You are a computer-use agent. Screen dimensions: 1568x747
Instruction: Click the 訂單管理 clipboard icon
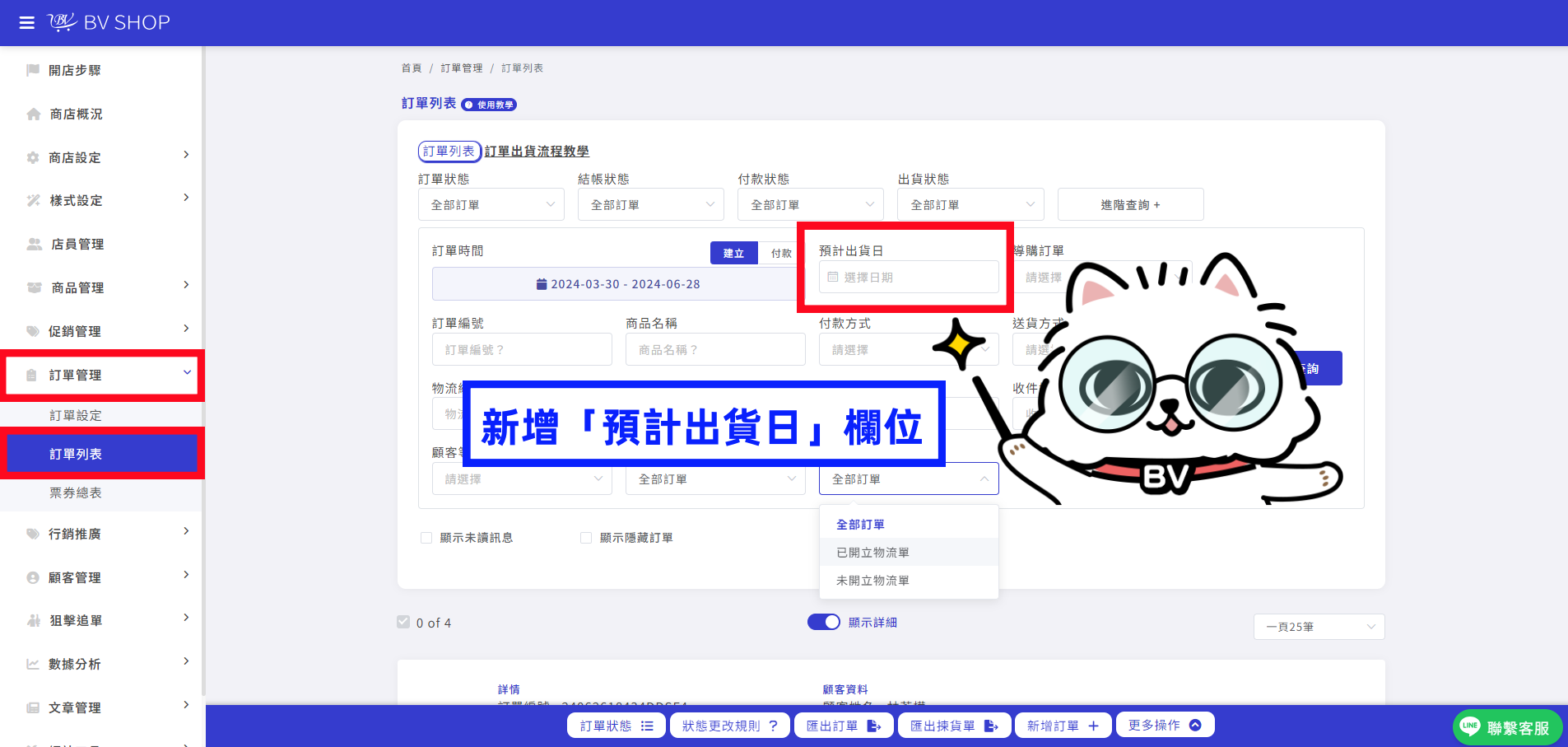[x=32, y=375]
